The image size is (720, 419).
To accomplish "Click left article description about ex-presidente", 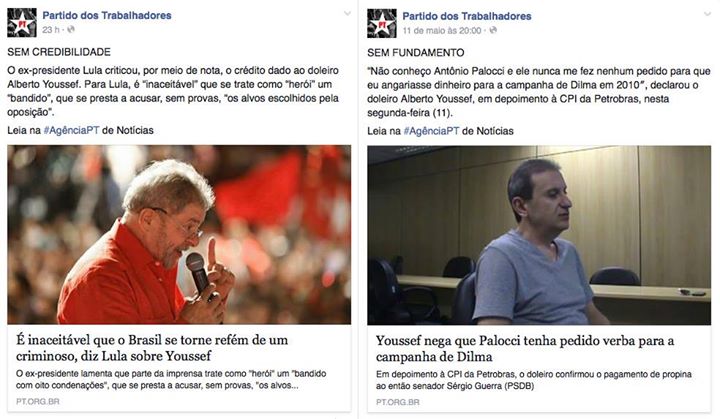I will point(171,379).
